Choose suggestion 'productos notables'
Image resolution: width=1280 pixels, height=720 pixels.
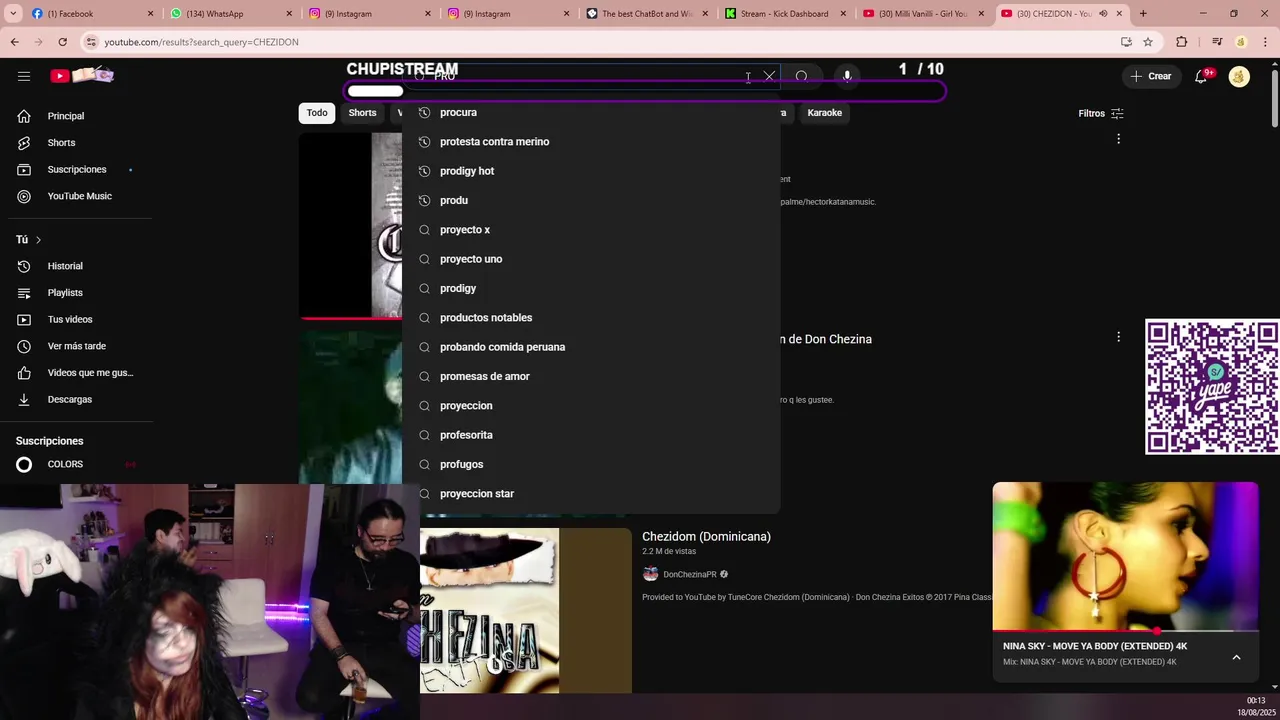coord(591,318)
